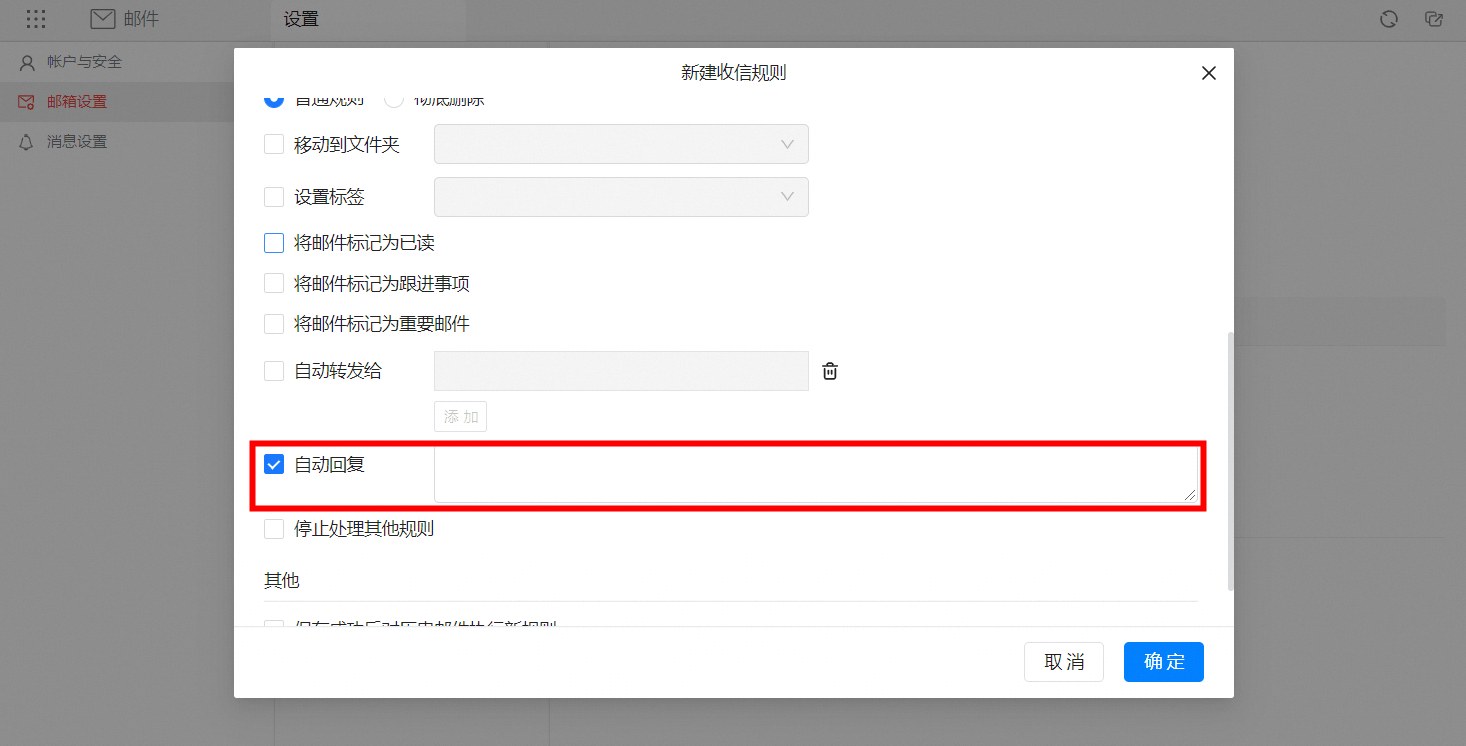Click inside the 自动回复 text area
The width and height of the screenshot is (1466, 746).
tap(816, 475)
